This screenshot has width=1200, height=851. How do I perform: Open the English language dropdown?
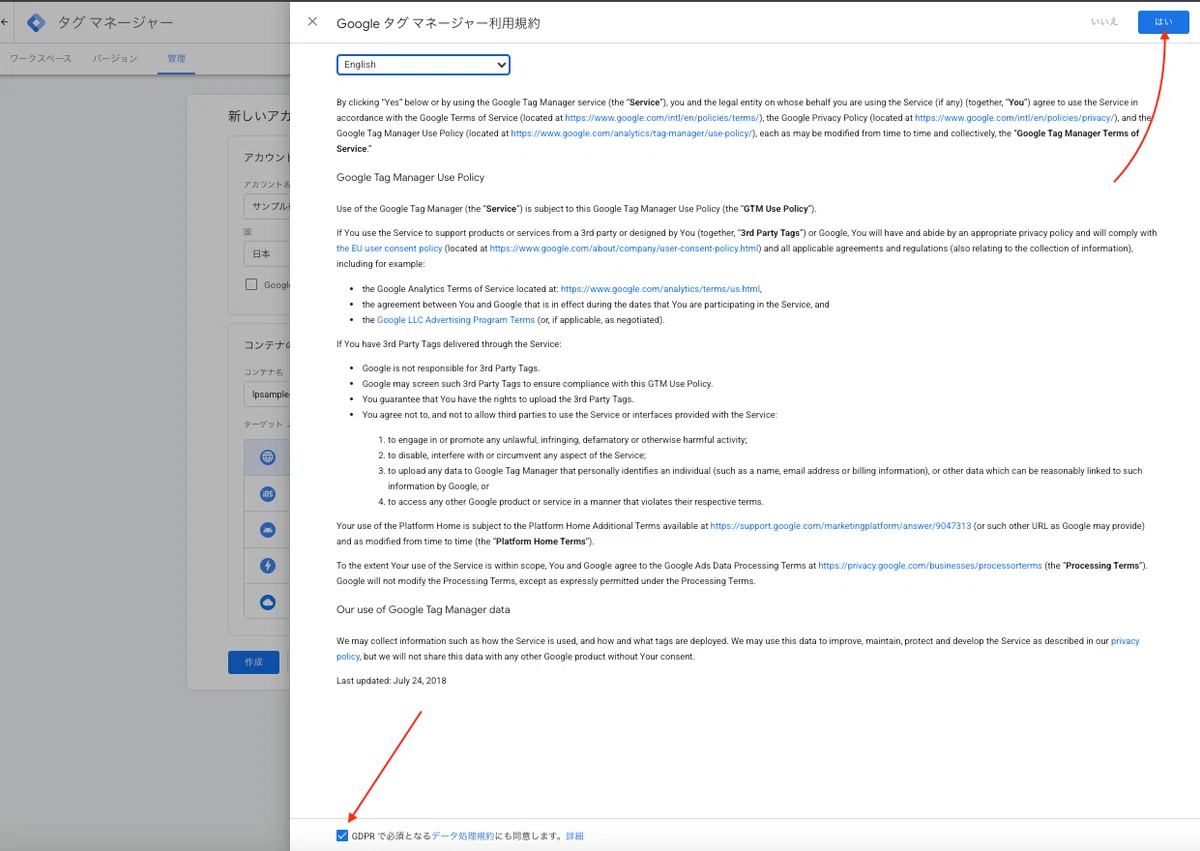[x=423, y=65]
